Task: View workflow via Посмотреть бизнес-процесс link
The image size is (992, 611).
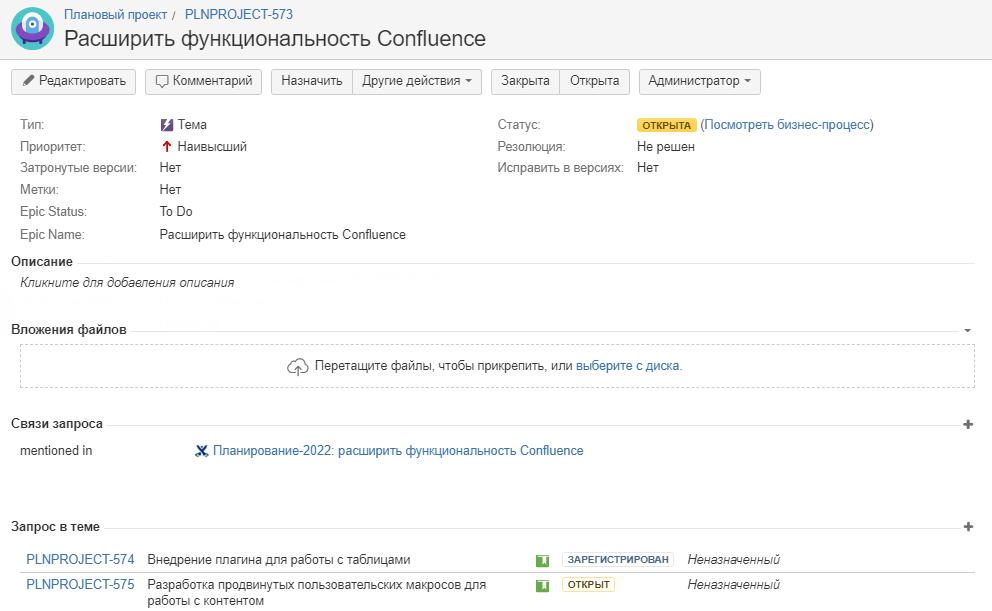Action: (x=787, y=125)
